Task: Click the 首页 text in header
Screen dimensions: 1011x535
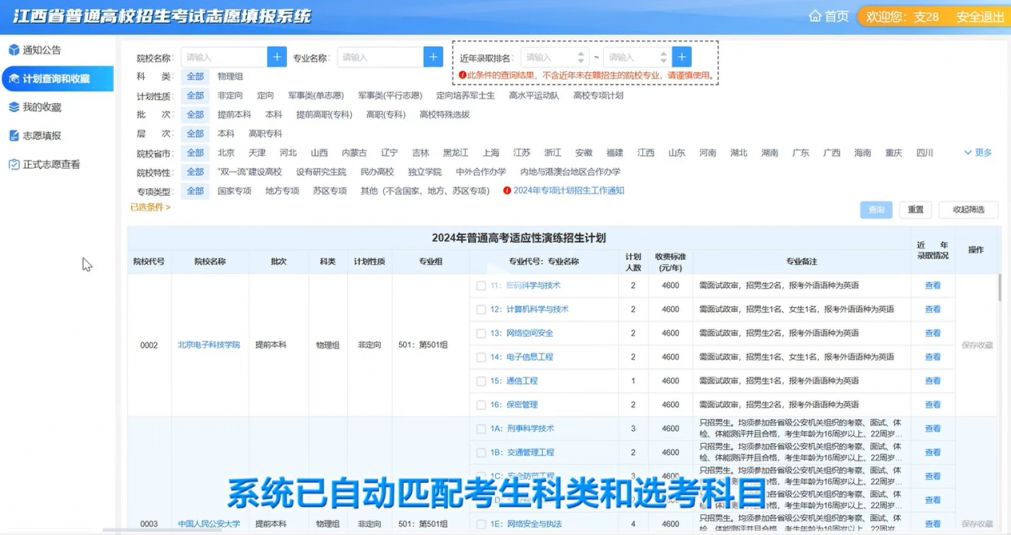Action: point(836,16)
